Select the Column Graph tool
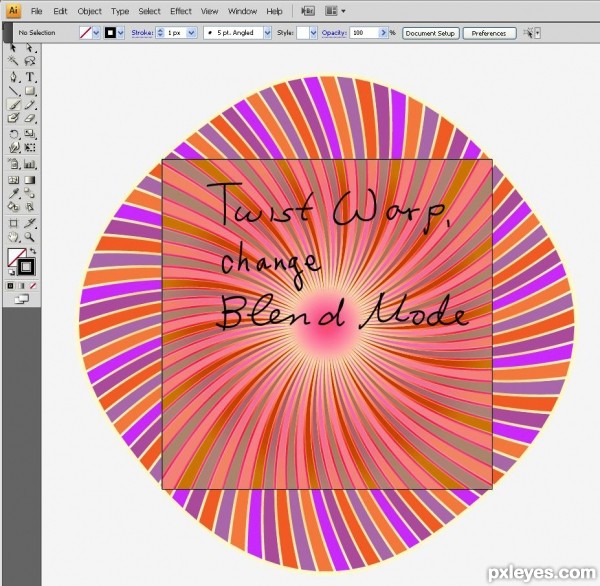This screenshot has height=586, width=600. [29, 164]
